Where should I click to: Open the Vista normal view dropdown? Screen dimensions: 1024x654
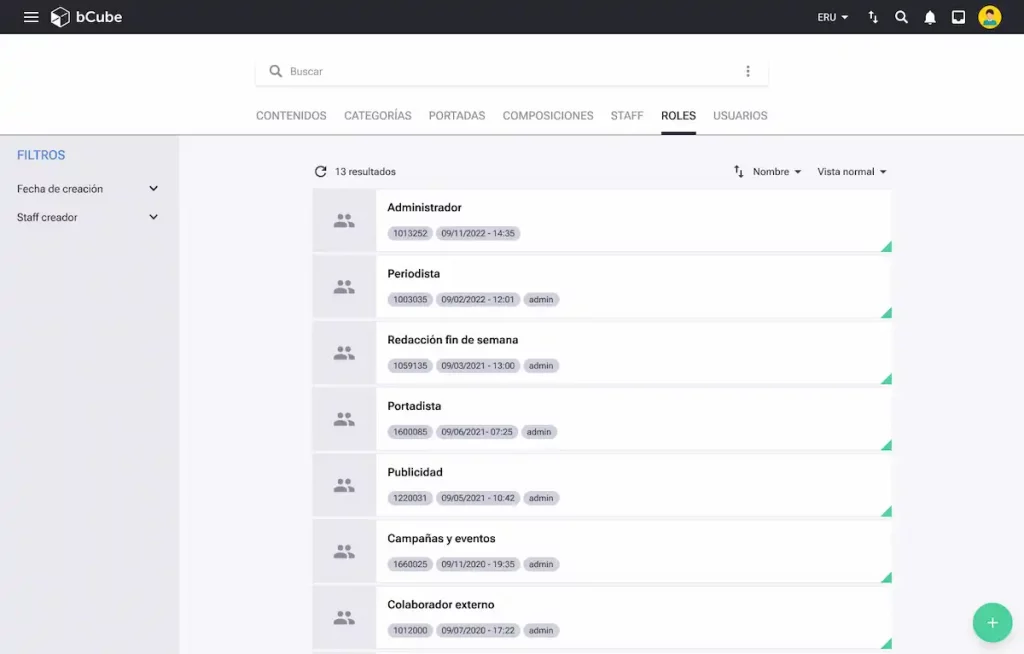click(851, 172)
